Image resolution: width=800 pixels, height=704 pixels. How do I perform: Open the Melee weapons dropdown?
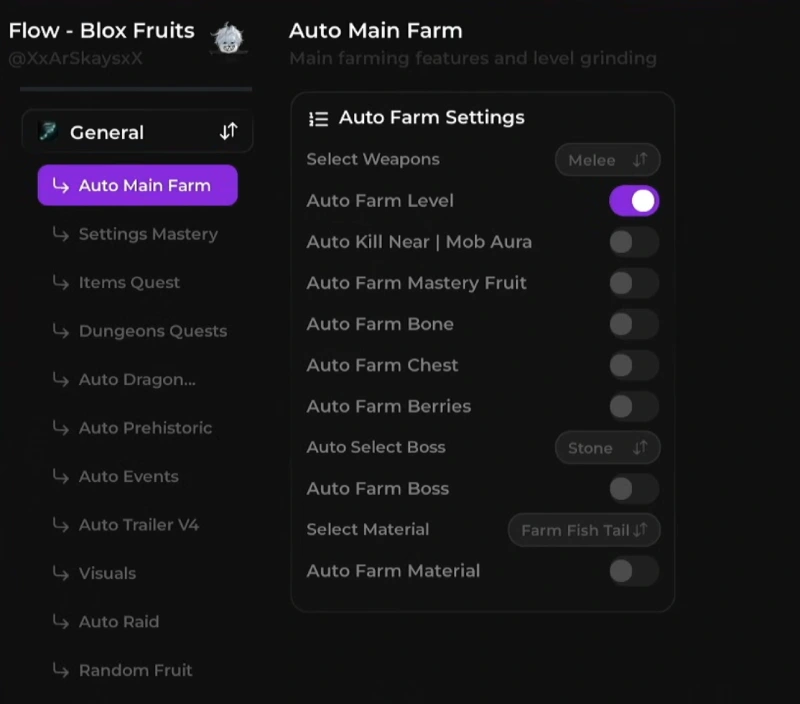click(x=607, y=159)
